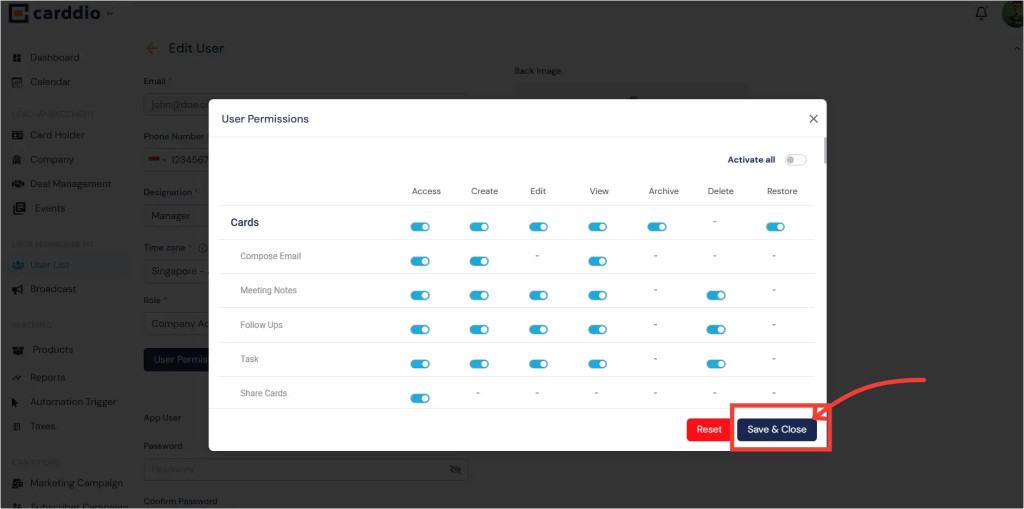The image size is (1024, 509).
Task: Click the Save & Close button
Action: pyautogui.click(x=777, y=430)
